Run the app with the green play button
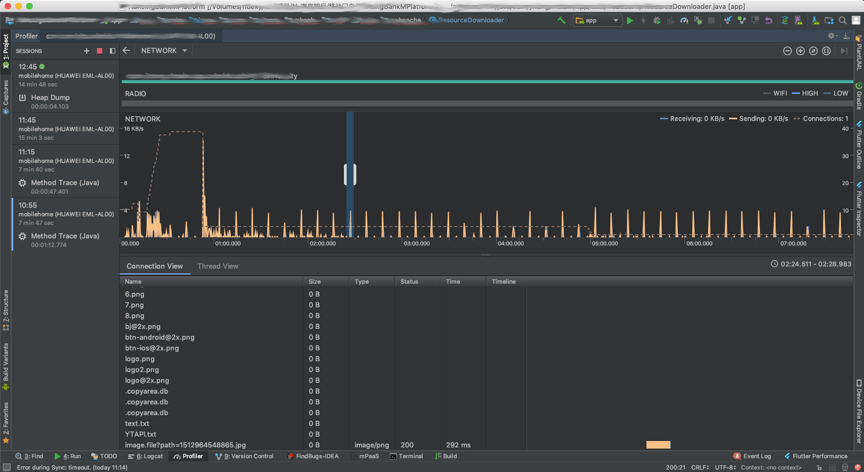The width and height of the screenshot is (864, 472). (630, 20)
